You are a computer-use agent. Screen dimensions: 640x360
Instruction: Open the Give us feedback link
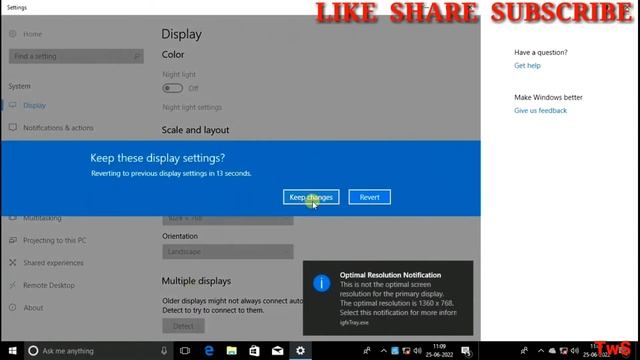540,111
